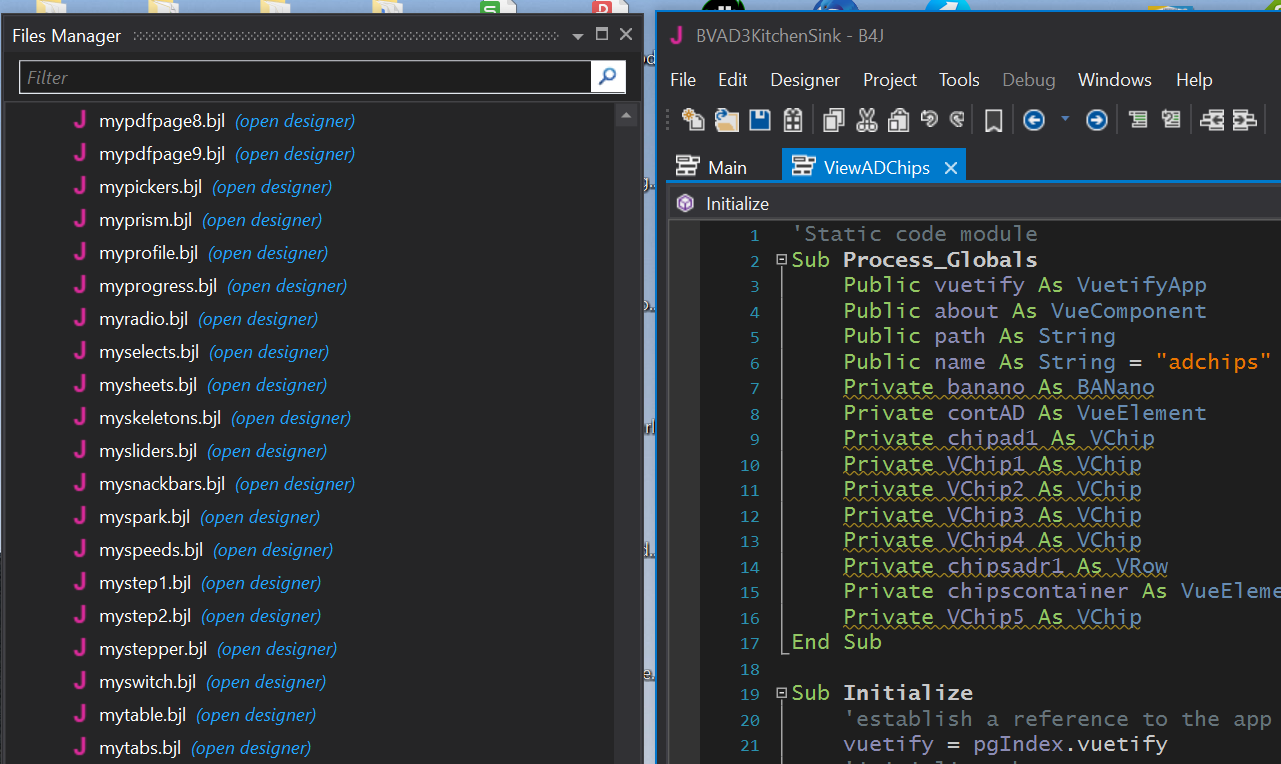Open designer for mysliders.bjl
The height and width of the screenshot is (764, 1281).
[x=266, y=451]
